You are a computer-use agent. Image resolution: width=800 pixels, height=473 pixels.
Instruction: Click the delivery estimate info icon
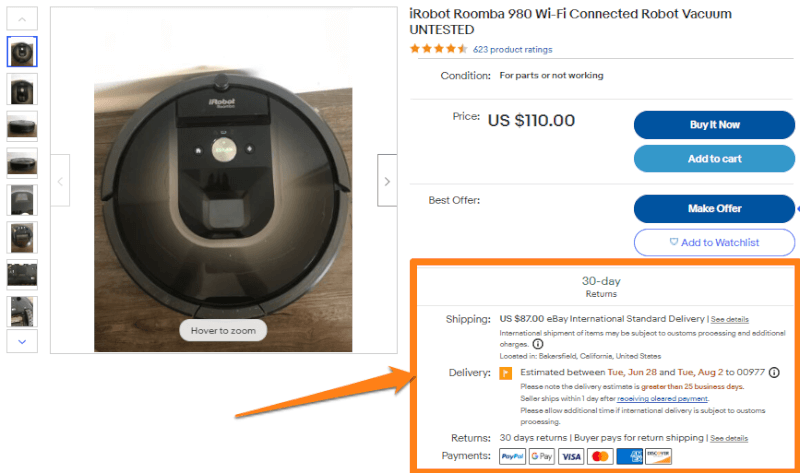[x=774, y=372]
